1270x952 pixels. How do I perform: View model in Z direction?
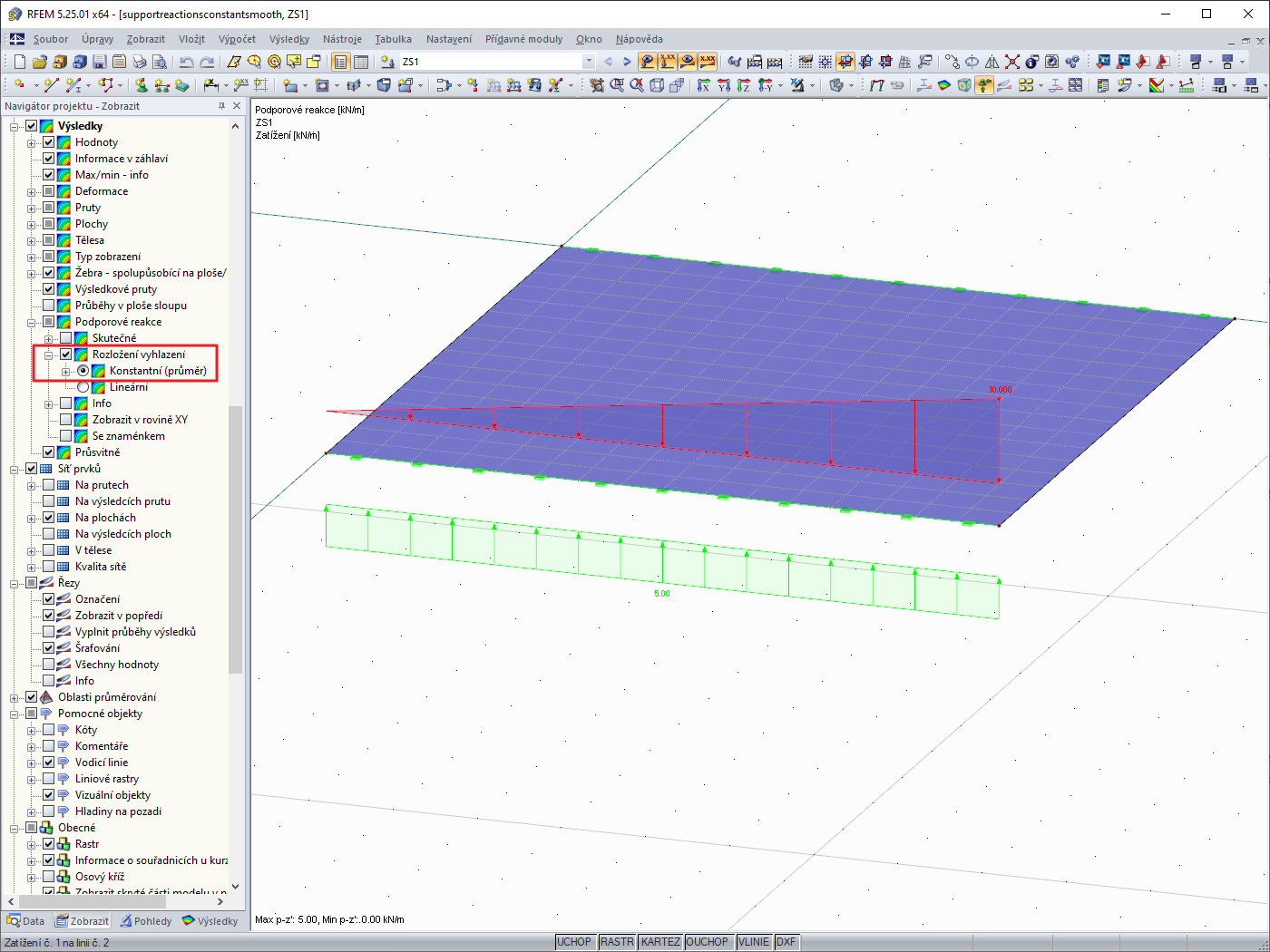744,85
